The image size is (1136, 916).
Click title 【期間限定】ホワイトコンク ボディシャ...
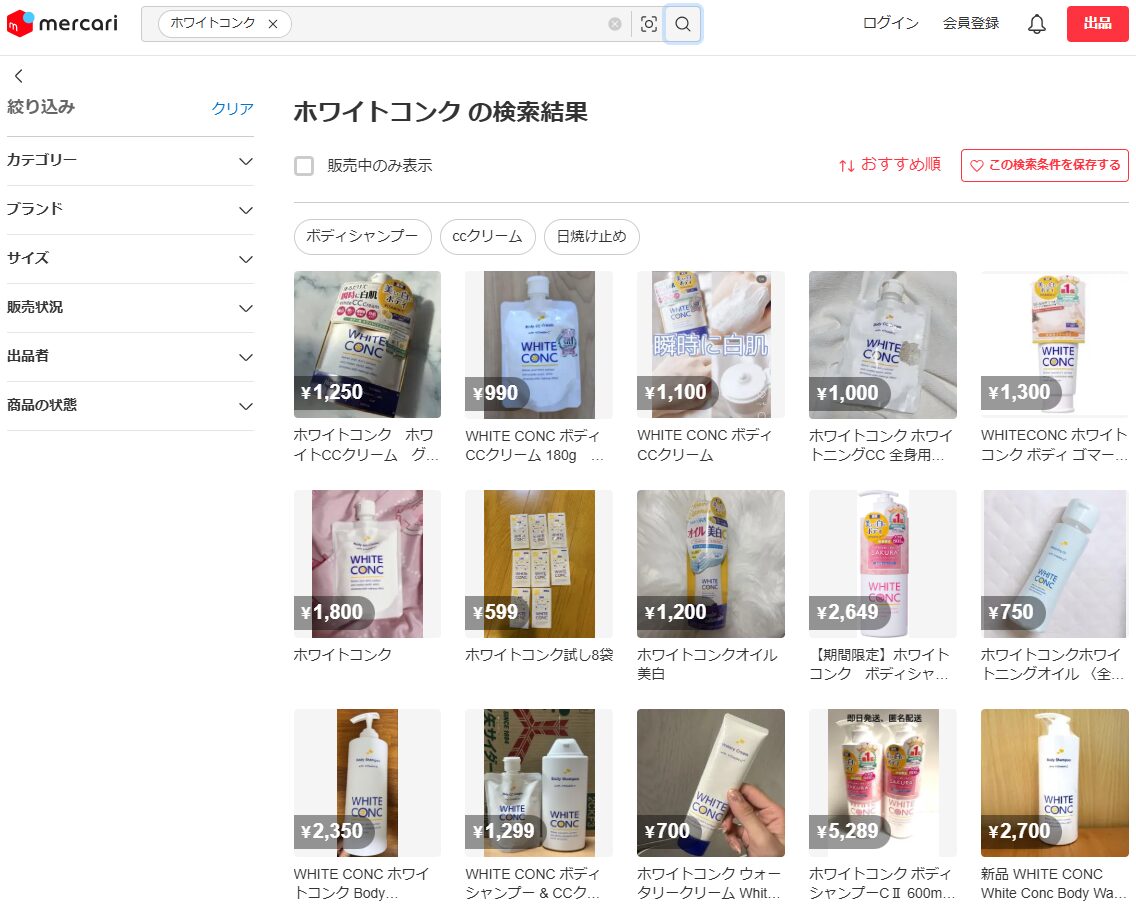pyautogui.click(x=879, y=664)
